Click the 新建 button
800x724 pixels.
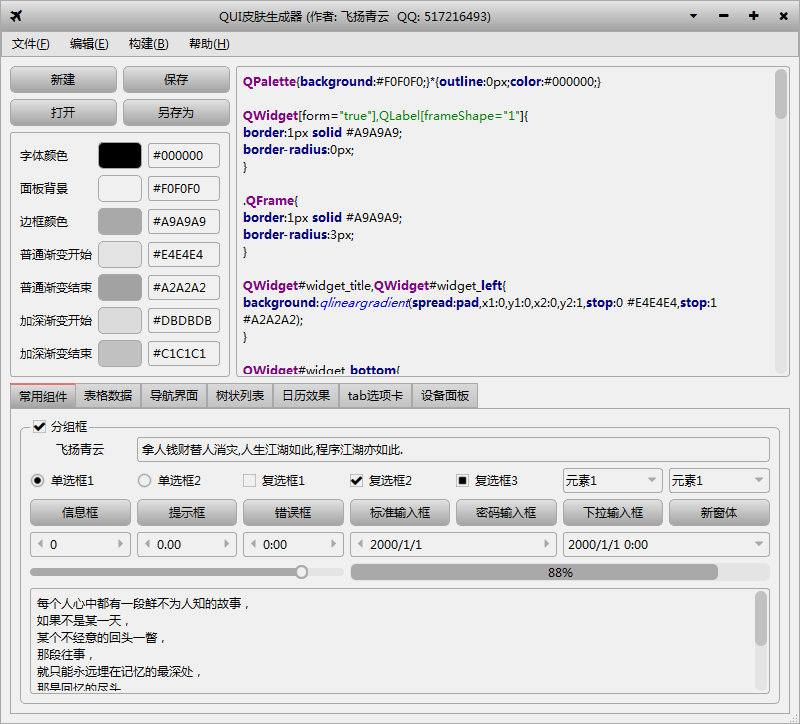(63, 77)
